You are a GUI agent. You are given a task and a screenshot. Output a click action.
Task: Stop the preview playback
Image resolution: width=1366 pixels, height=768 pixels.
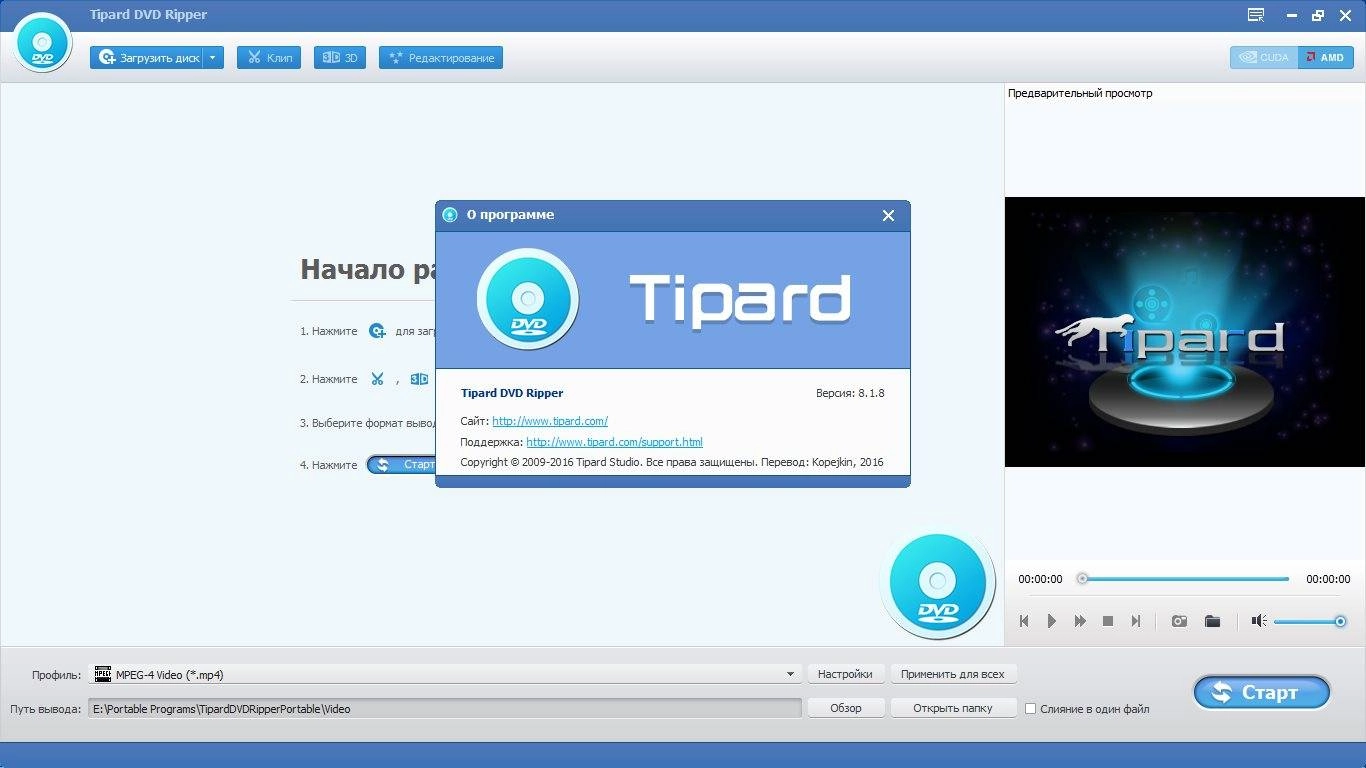(1108, 621)
